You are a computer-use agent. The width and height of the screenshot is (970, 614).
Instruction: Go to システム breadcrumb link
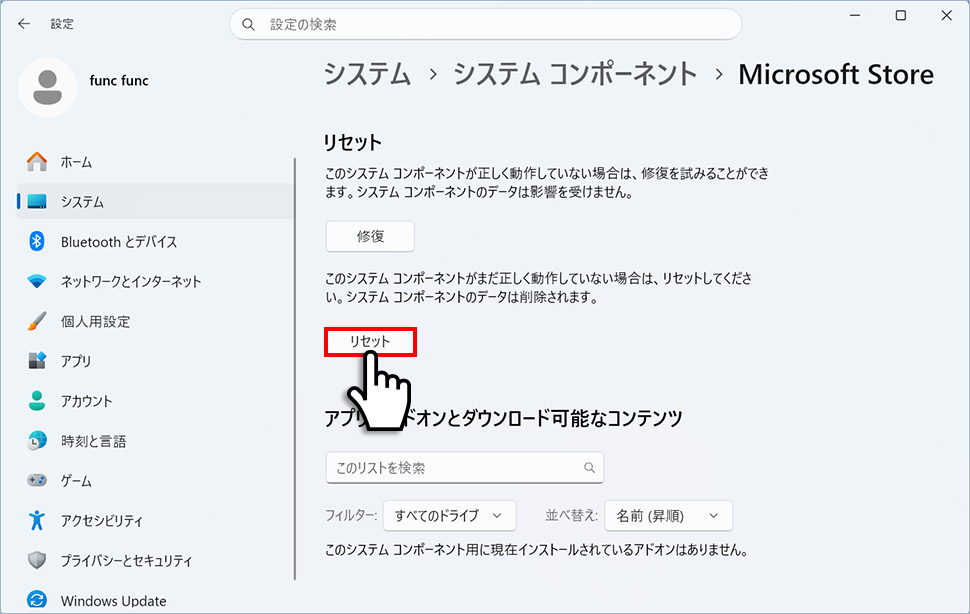point(367,74)
